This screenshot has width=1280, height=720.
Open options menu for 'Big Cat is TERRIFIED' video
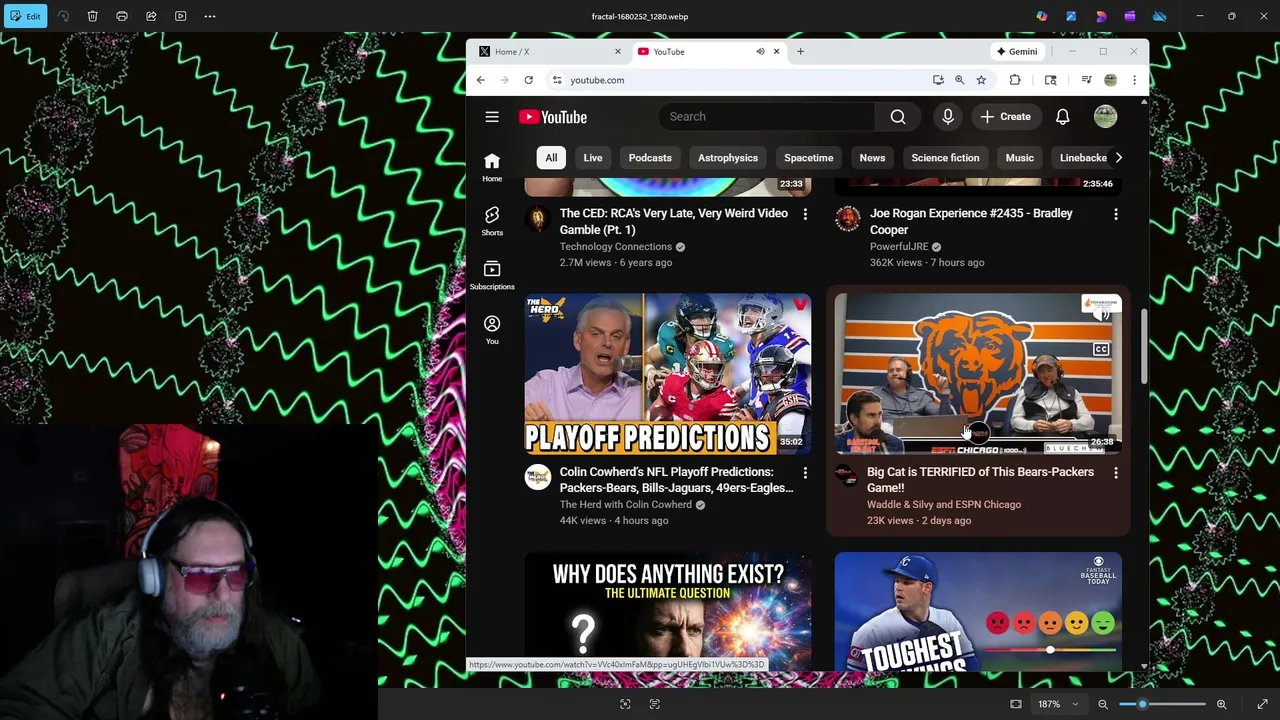pos(1116,473)
